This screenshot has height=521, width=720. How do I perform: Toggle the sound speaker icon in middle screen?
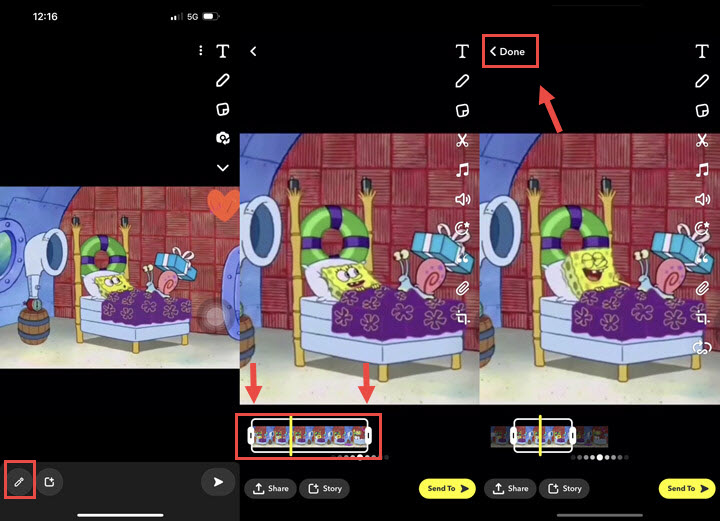coord(463,199)
